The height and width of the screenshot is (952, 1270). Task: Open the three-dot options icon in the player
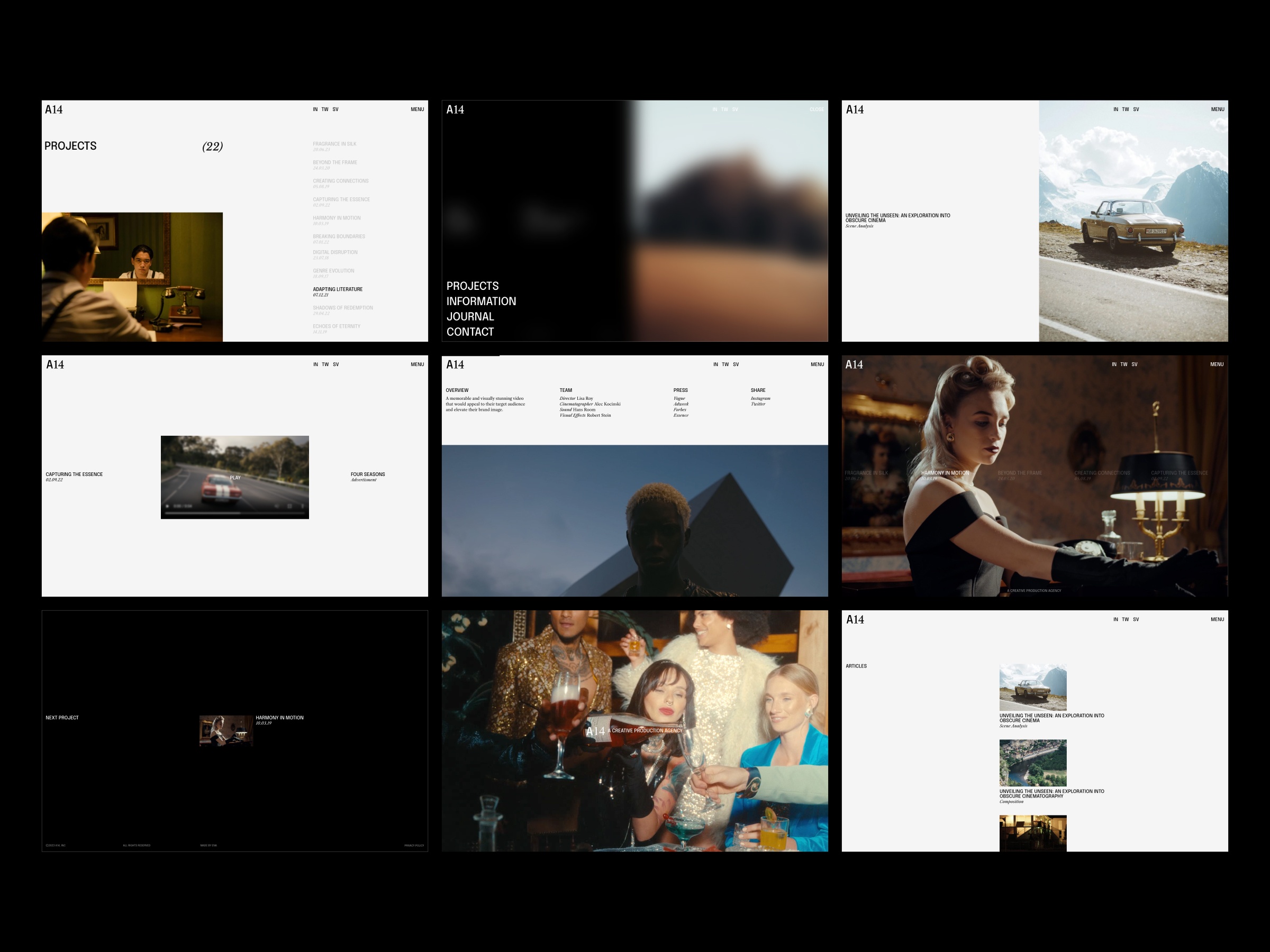pos(303,508)
